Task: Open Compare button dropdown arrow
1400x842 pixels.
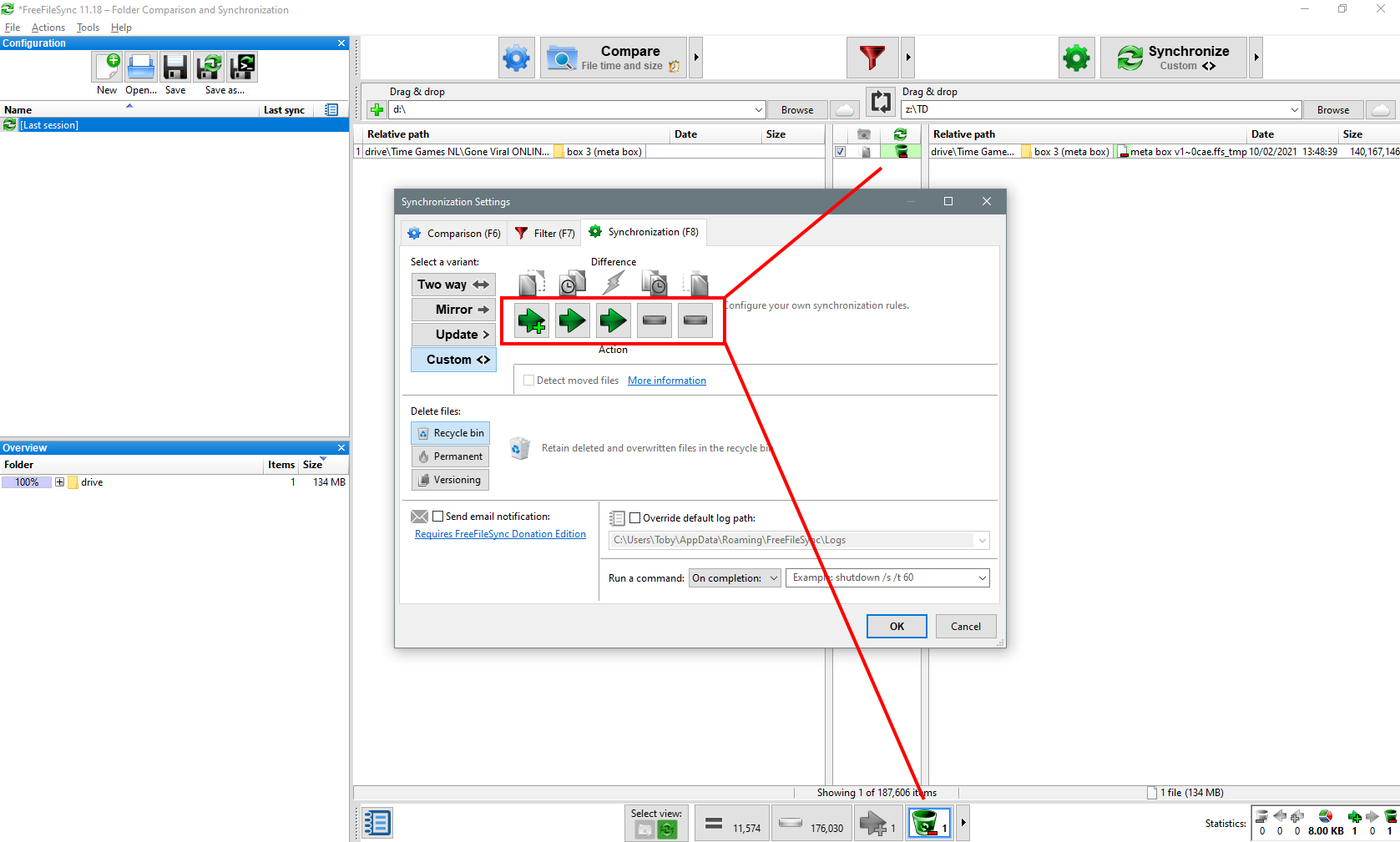Action: tap(696, 58)
